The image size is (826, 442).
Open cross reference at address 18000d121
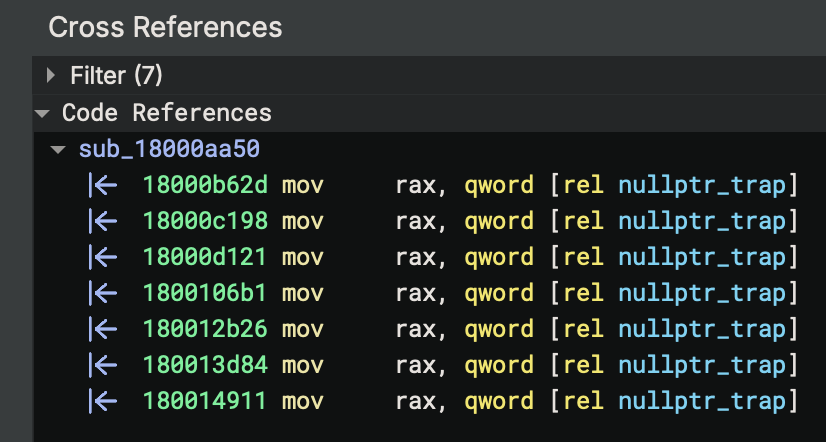point(205,258)
